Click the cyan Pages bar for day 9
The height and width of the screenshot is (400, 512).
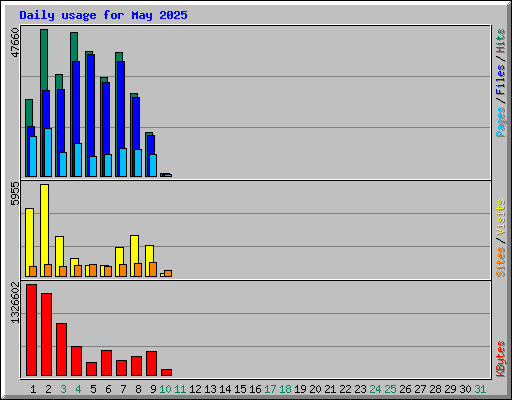(x=153, y=165)
